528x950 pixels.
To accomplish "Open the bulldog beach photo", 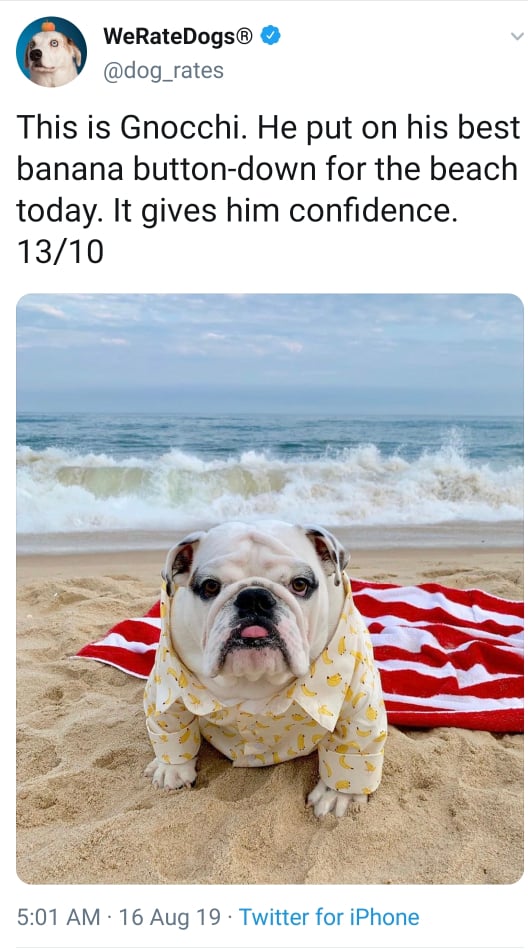I will coord(270,588).
